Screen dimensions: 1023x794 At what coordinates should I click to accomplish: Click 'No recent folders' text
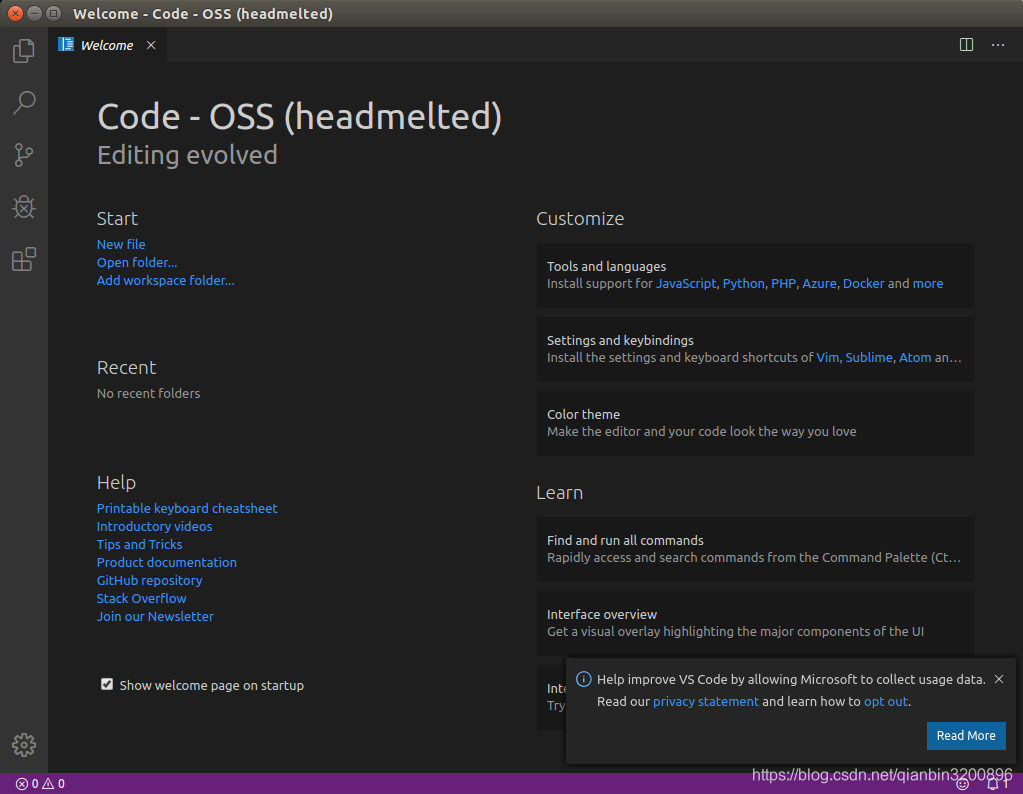click(148, 393)
